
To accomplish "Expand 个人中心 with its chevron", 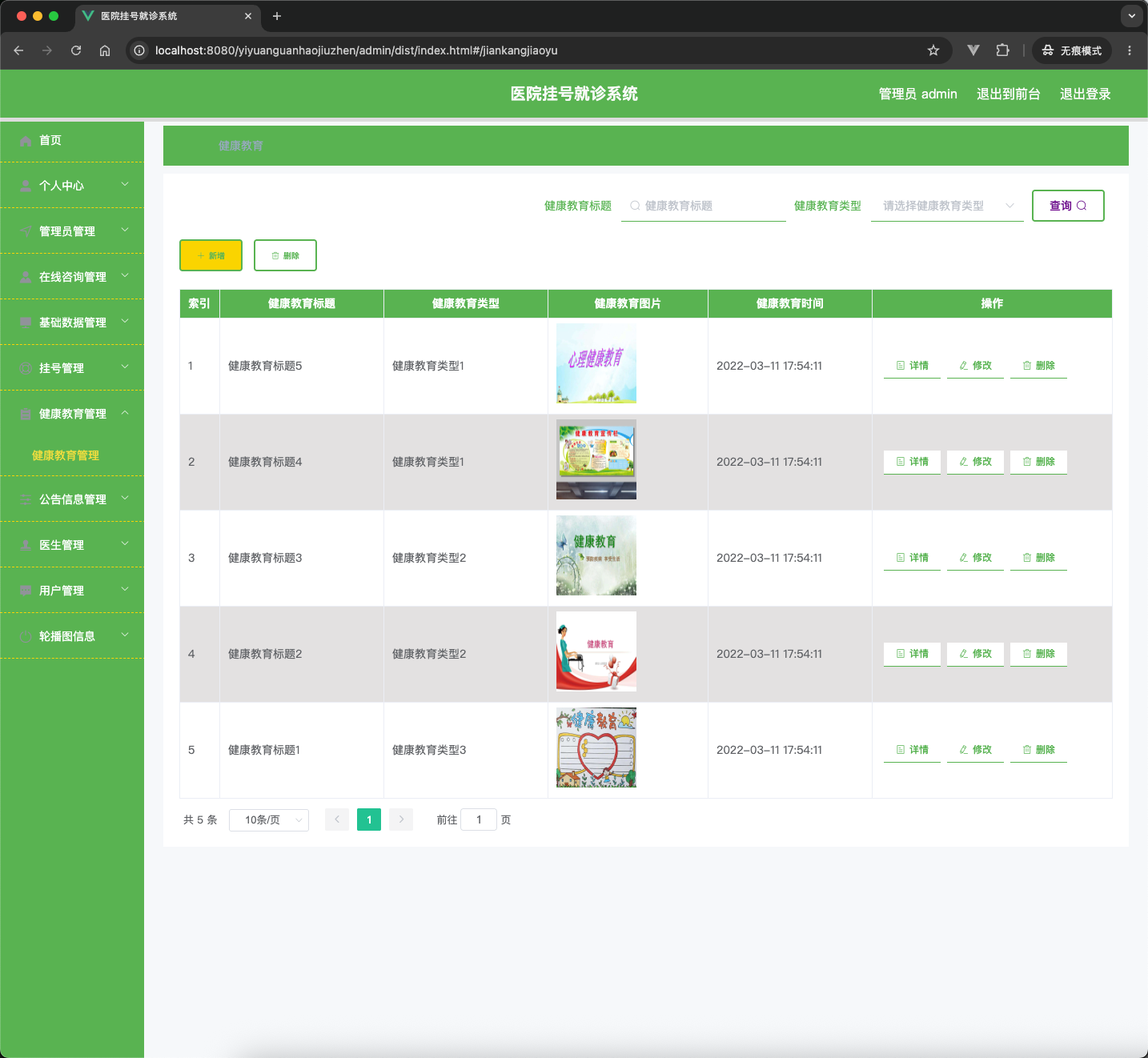I will click(x=125, y=184).
